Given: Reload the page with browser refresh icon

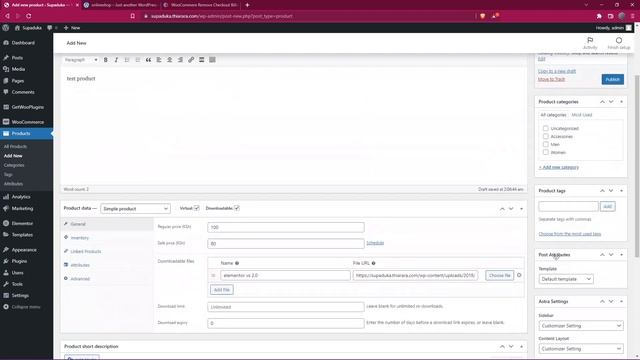Looking at the screenshot, I should pos(29,16).
